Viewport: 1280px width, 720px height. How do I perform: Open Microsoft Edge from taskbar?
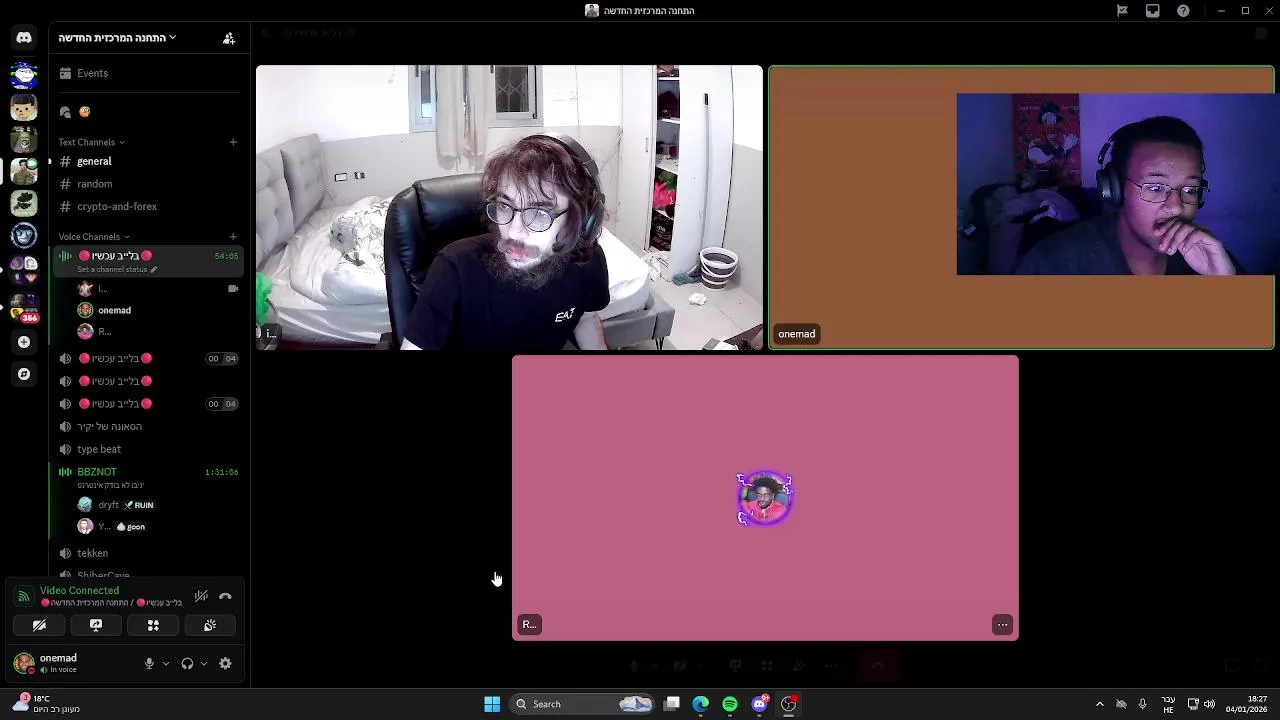click(701, 704)
